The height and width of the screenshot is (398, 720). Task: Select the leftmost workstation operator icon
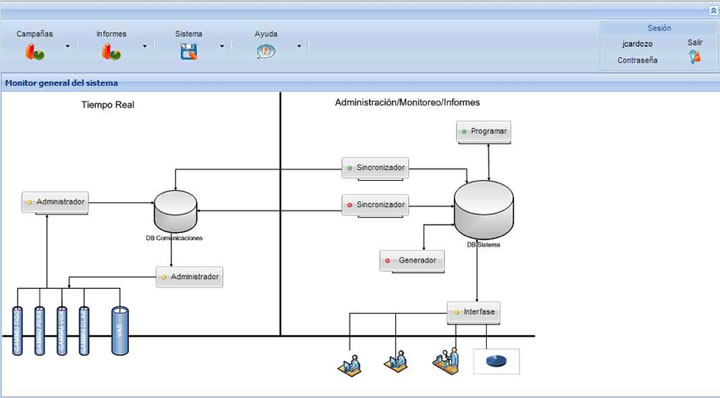(x=349, y=366)
